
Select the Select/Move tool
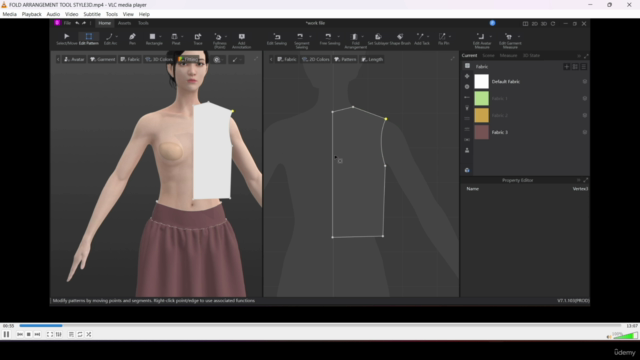coord(67,39)
